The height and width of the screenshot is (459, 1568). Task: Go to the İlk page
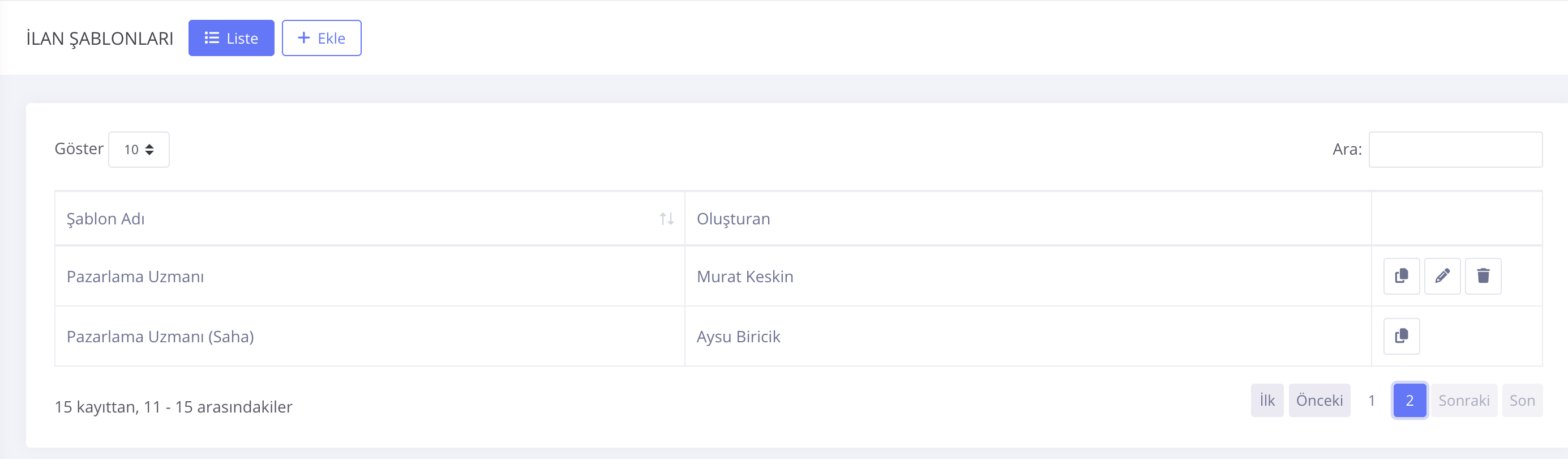coord(1267,401)
